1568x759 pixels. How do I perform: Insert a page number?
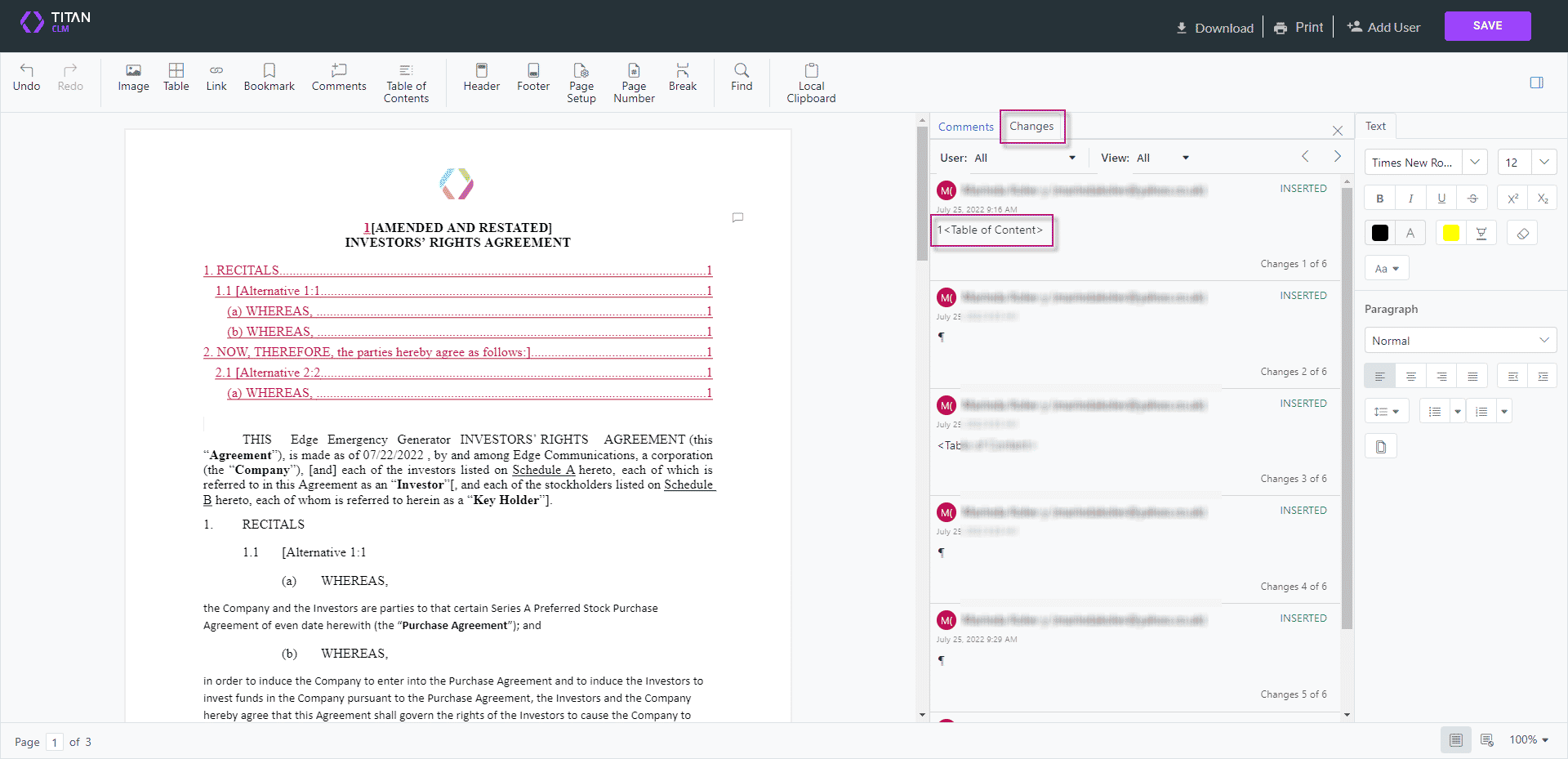pyautogui.click(x=633, y=83)
